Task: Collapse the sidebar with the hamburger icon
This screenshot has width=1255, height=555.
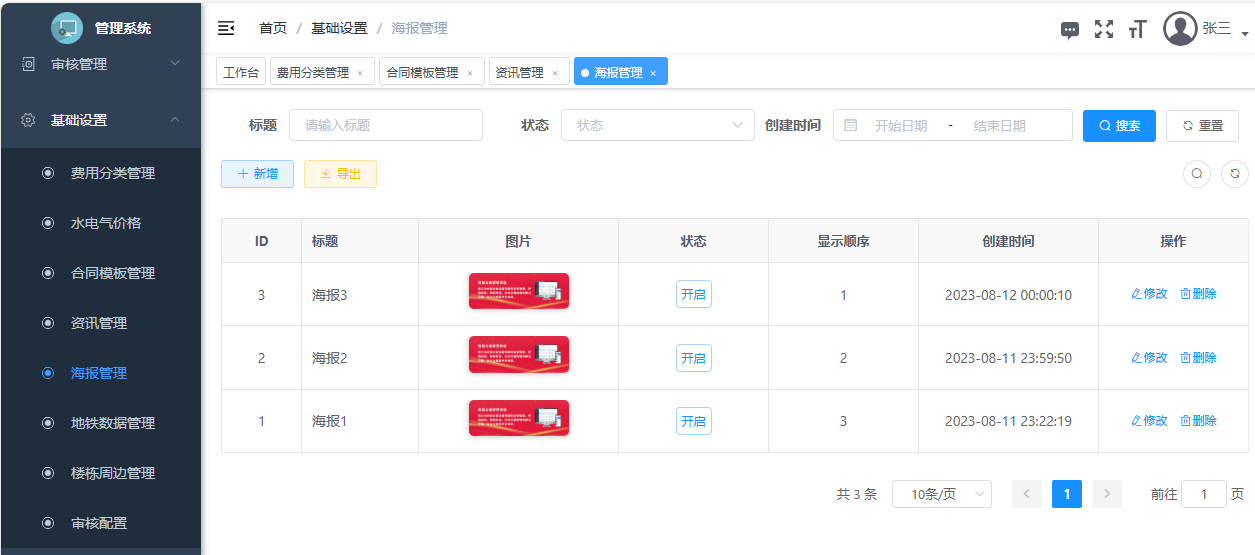Action: (x=226, y=28)
